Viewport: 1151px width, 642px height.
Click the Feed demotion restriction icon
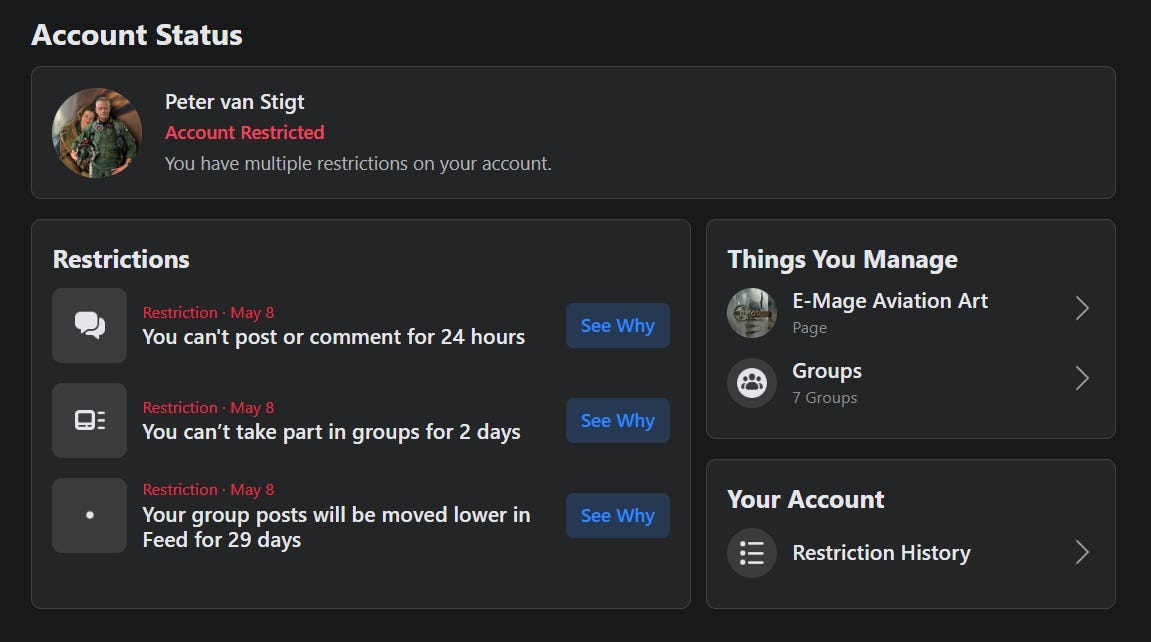(89, 515)
